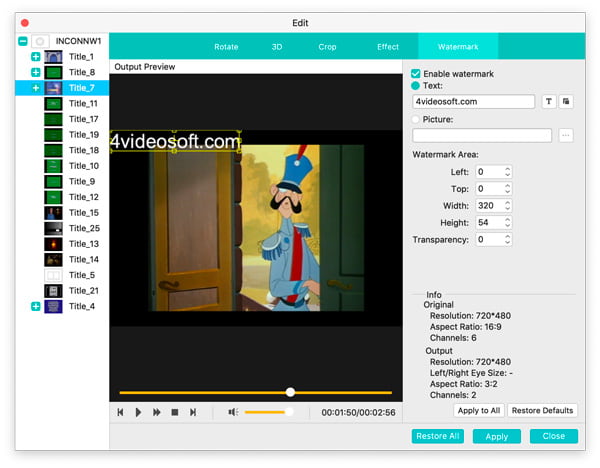Select the Title_15 thumbnail
The height and width of the screenshot is (468, 600).
53,213
